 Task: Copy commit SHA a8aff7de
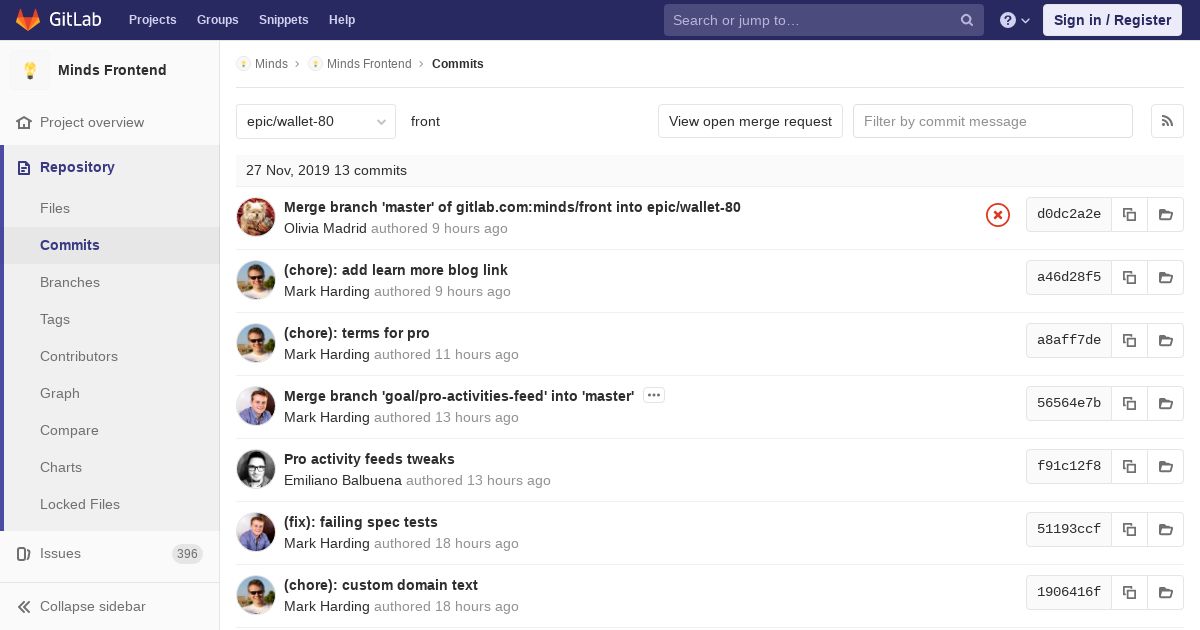(1129, 340)
